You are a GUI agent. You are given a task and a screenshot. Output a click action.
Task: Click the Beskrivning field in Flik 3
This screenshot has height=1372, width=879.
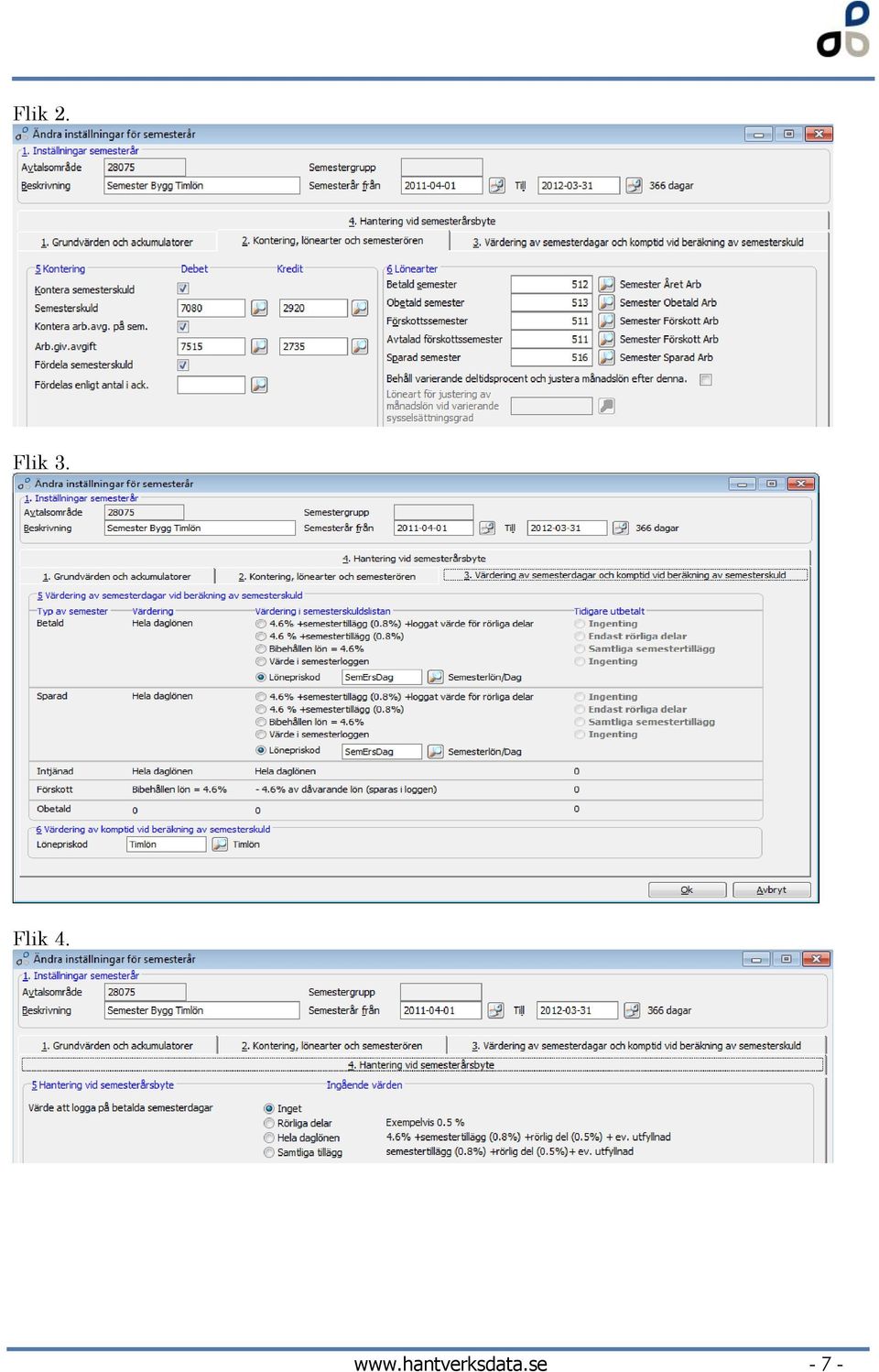click(x=200, y=528)
